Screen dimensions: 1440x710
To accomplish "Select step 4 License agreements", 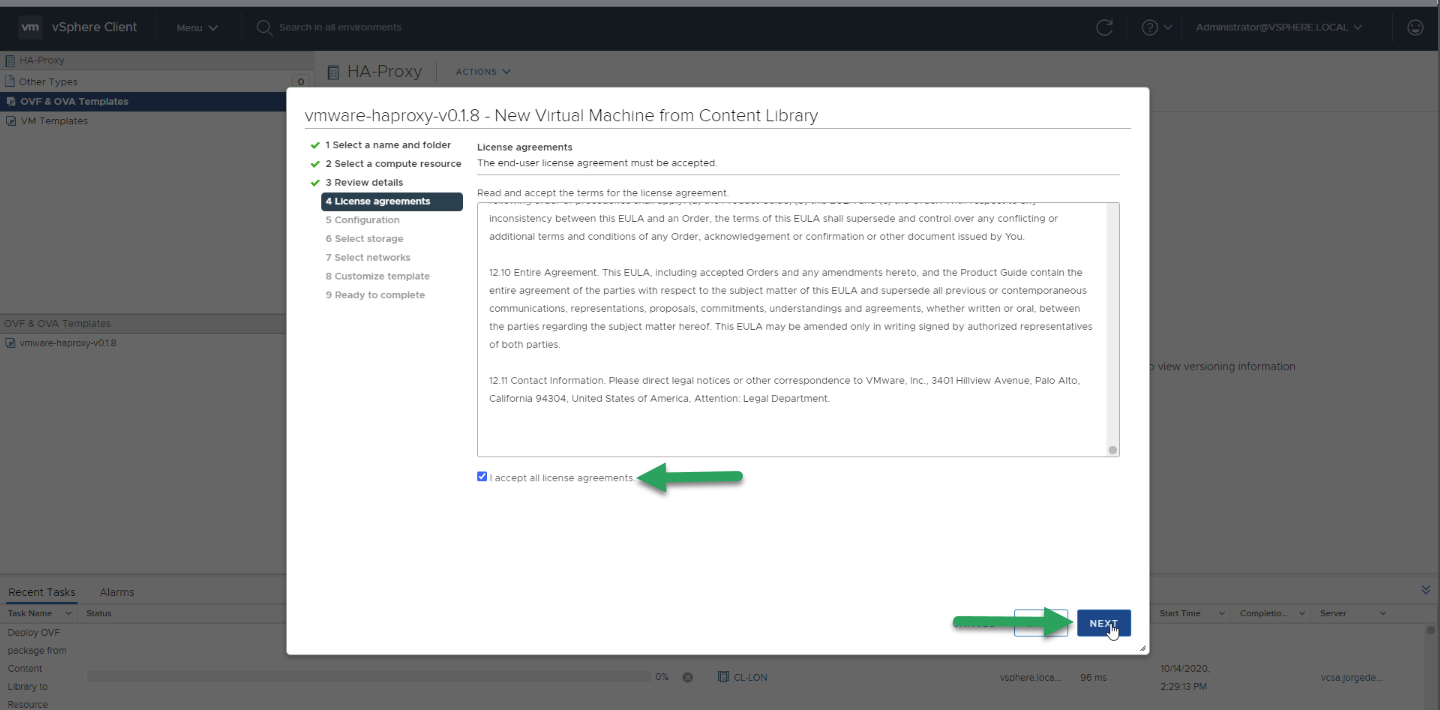I will coord(392,201).
